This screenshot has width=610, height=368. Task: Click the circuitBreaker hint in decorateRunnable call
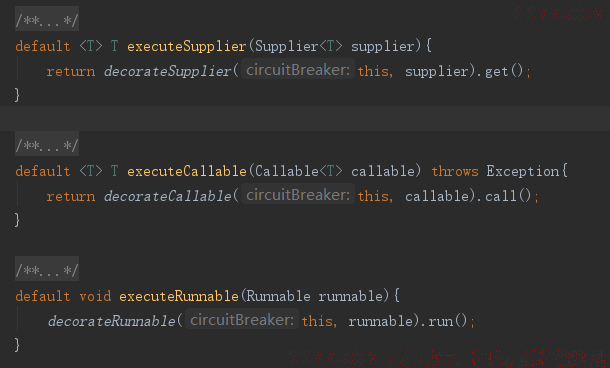pyautogui.click(x=242, y=320)
